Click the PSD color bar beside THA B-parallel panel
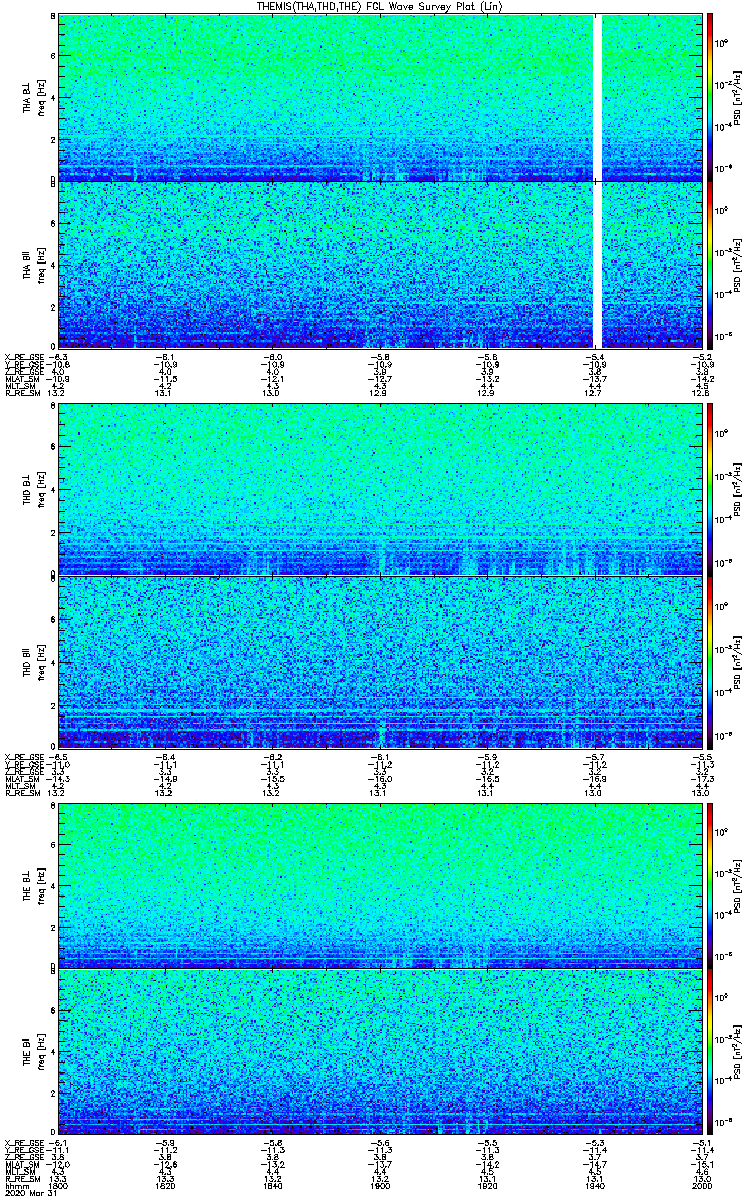The image size is (750, 1200). point(710,264)
